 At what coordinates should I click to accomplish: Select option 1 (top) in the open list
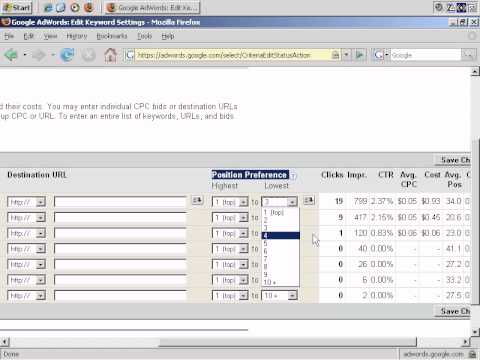(x=280, y=212)
